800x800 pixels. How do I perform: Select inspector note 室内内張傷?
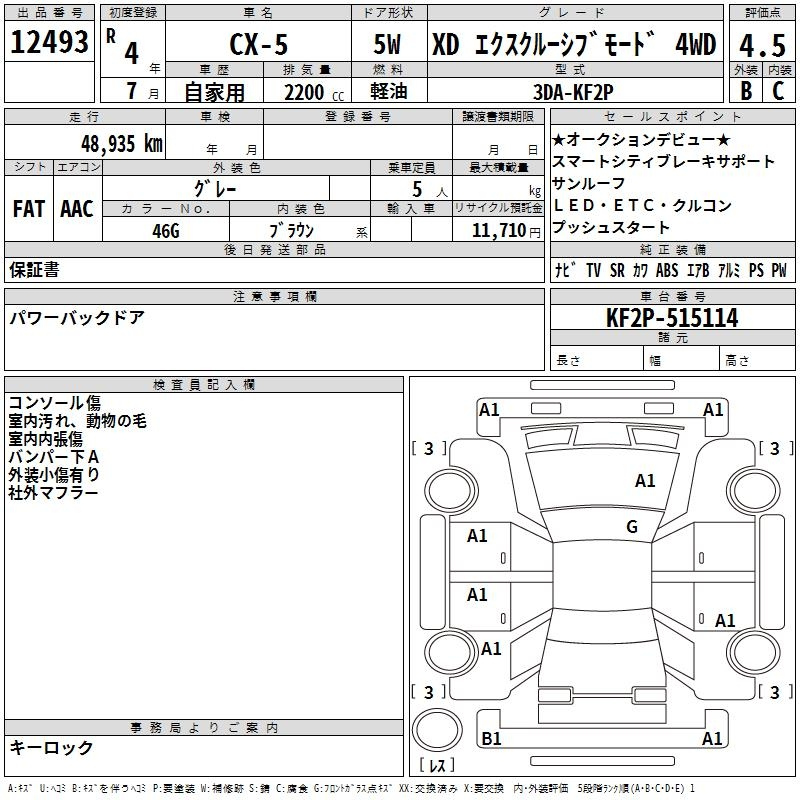point(45,439)
